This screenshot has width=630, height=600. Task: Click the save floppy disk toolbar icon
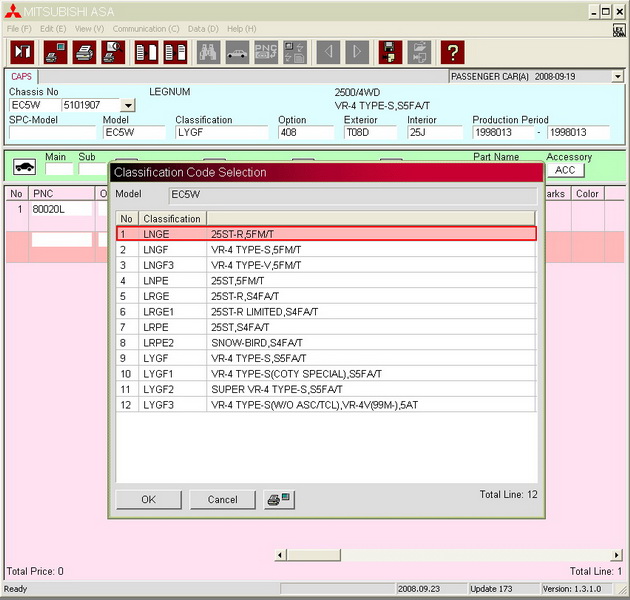pyautogui.click(x=390, y=52)
